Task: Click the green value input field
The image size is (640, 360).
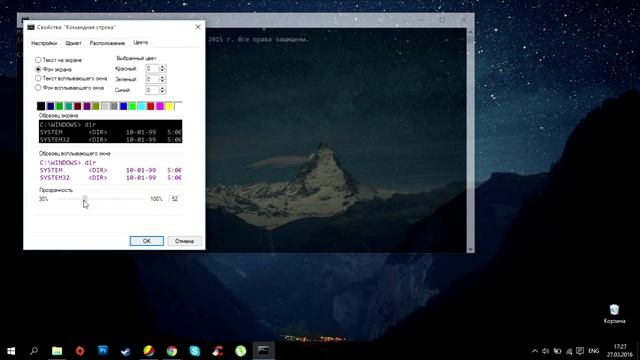Action: coord(152,79)
